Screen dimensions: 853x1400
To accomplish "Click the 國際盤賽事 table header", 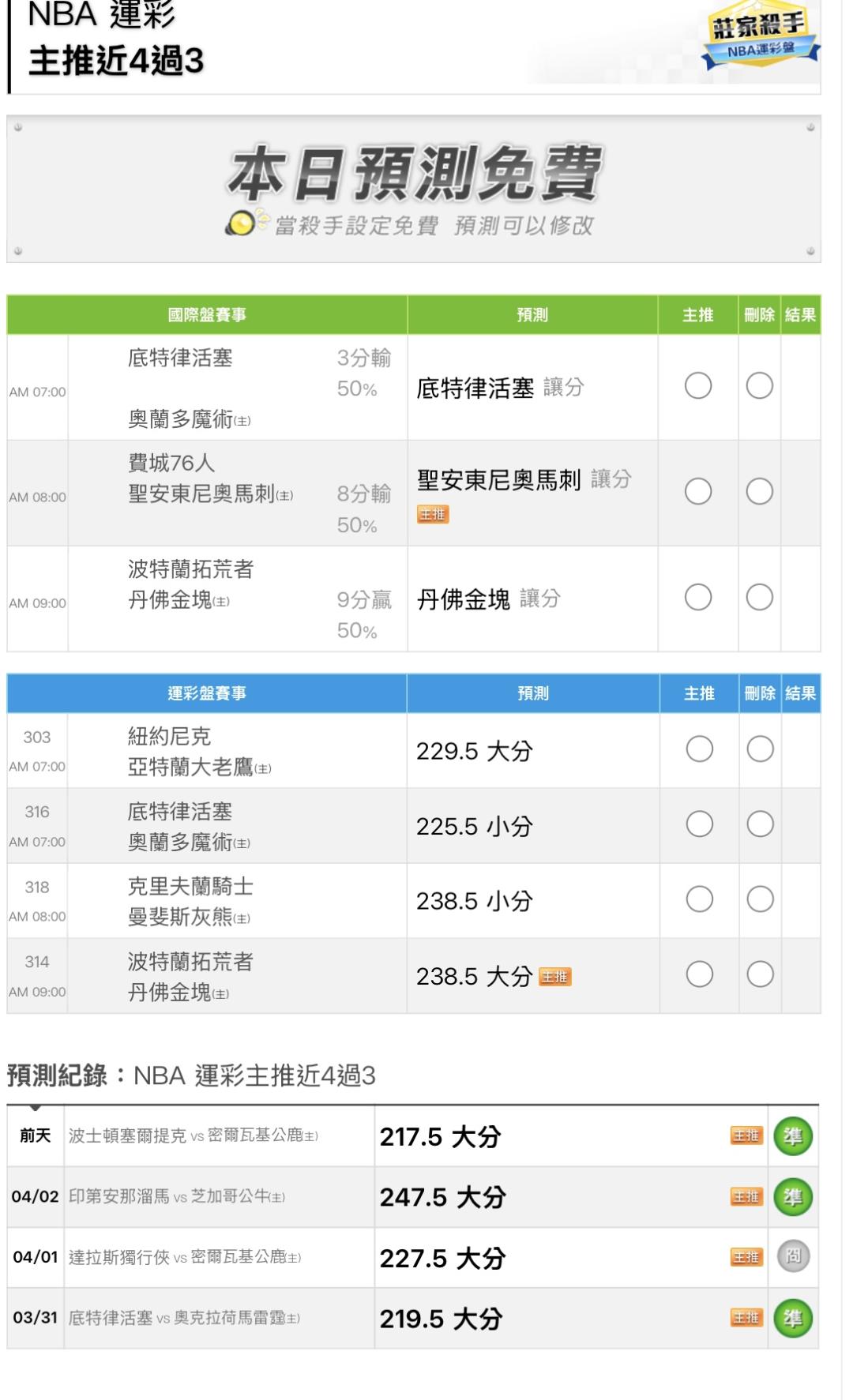I will tap(207, 315).
